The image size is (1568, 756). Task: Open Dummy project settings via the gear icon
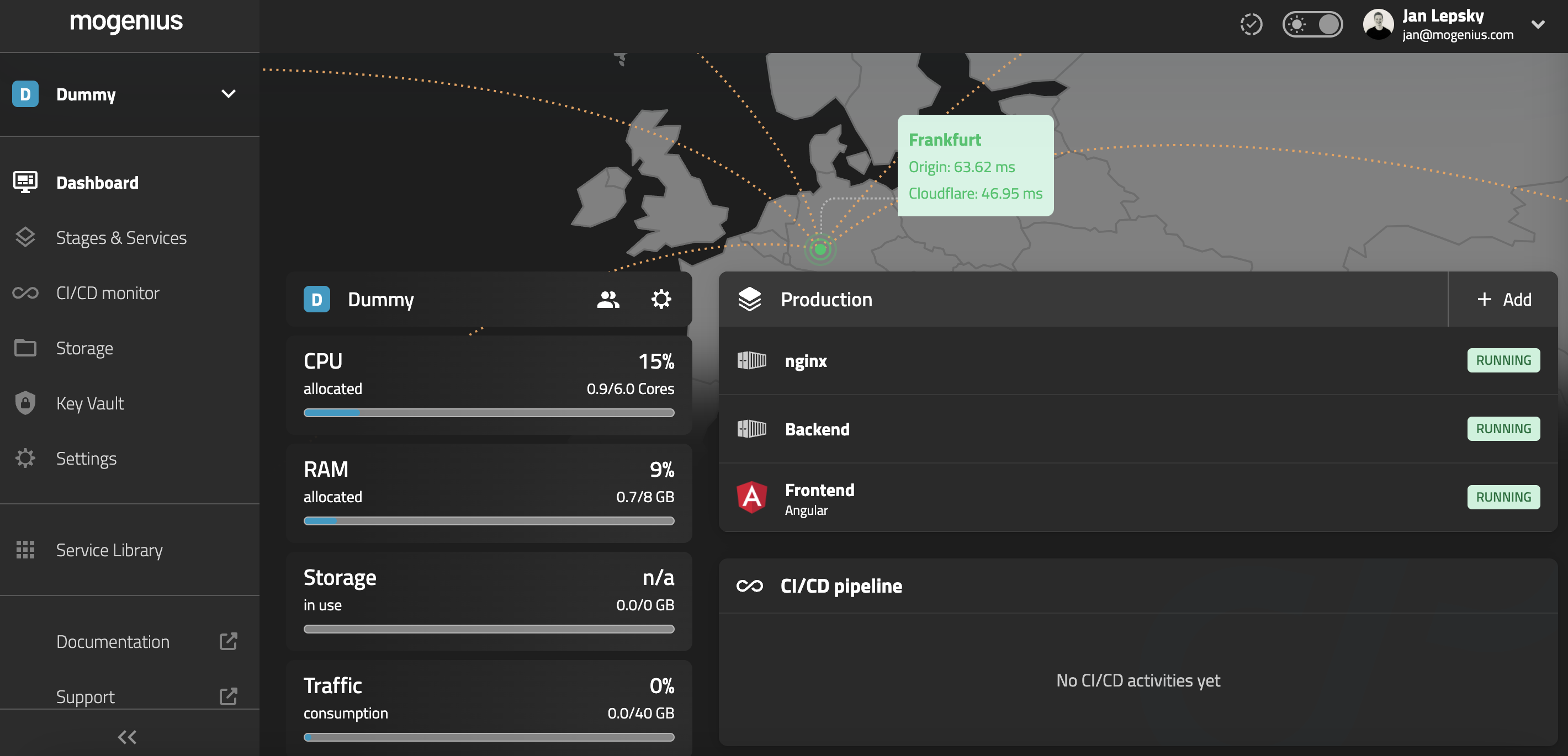tap(661, 299)
